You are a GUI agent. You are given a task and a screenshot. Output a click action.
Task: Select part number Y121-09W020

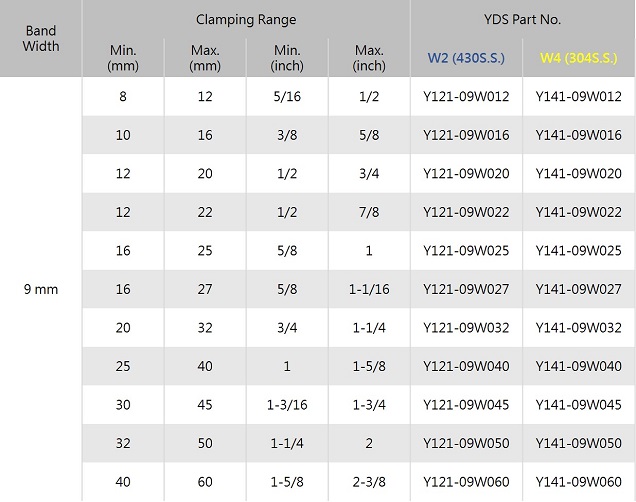(466, 174)
